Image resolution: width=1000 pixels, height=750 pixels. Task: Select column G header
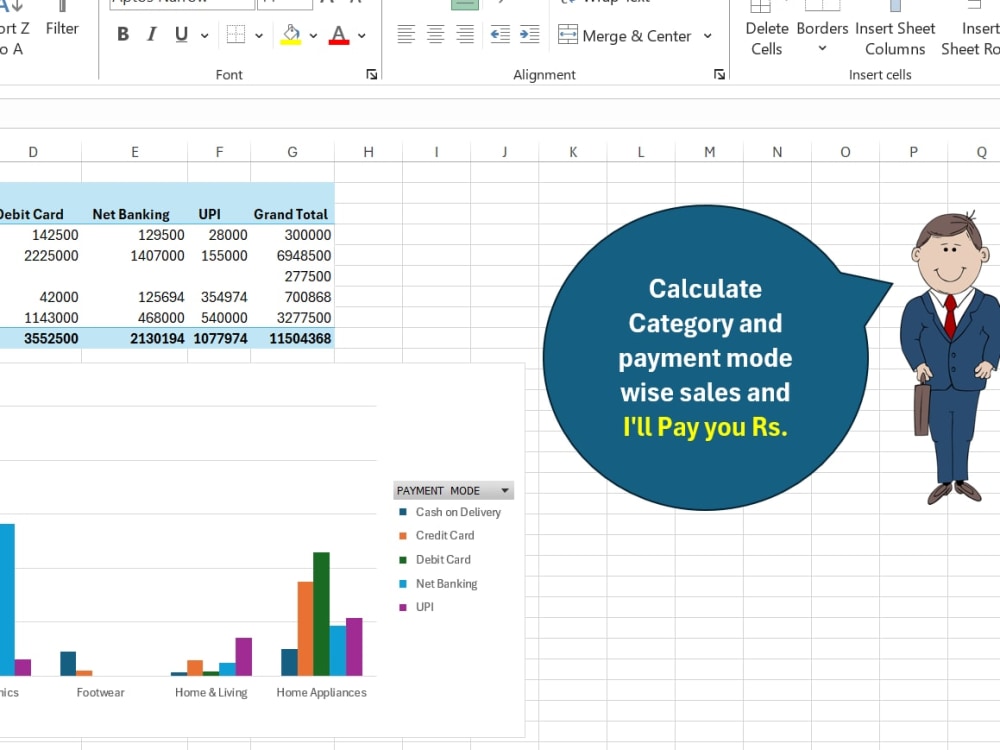(292, 152)
